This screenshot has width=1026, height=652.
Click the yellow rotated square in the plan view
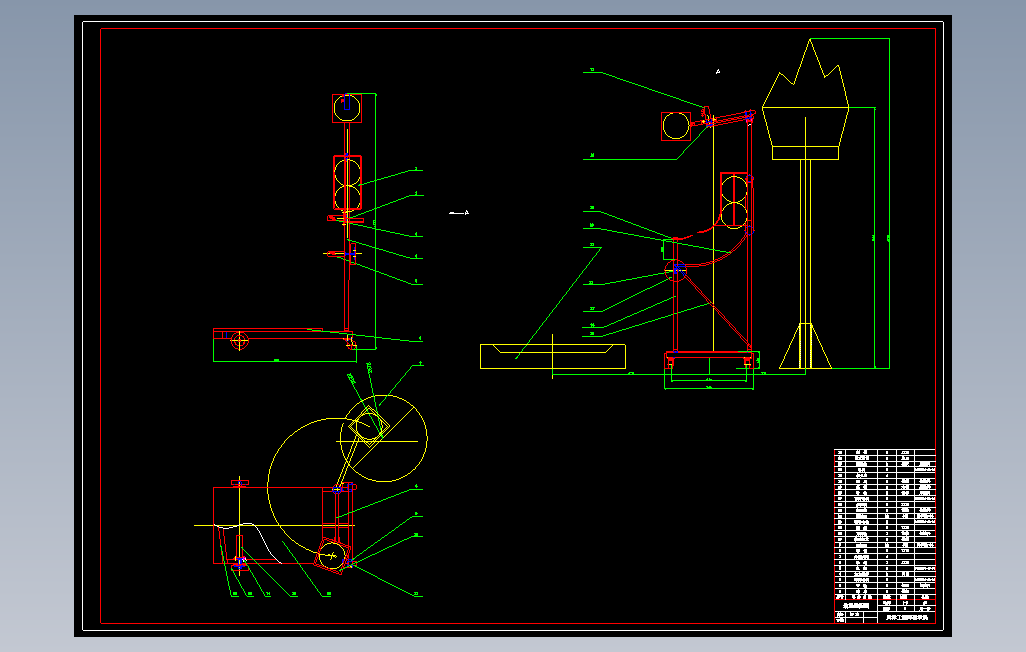369,426
